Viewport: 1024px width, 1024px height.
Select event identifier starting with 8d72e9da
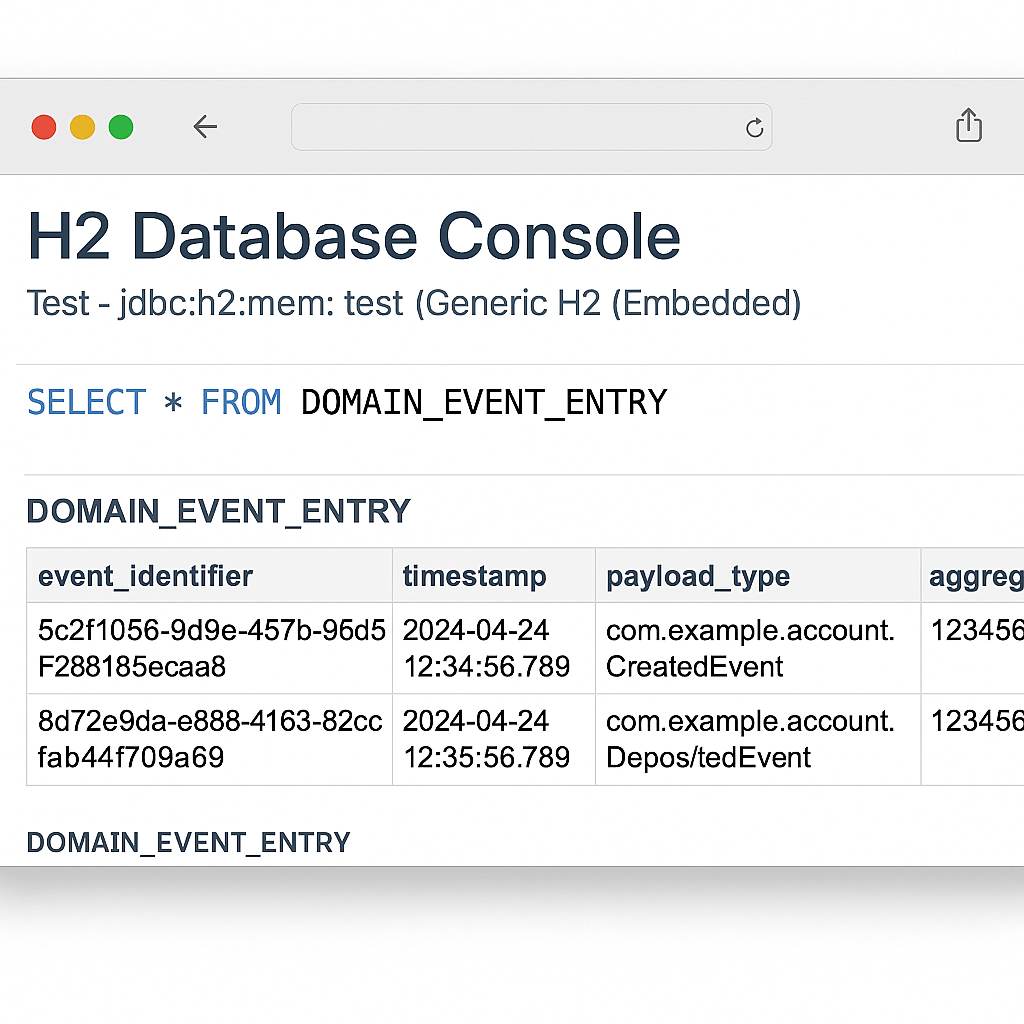(x=208, y=739)
